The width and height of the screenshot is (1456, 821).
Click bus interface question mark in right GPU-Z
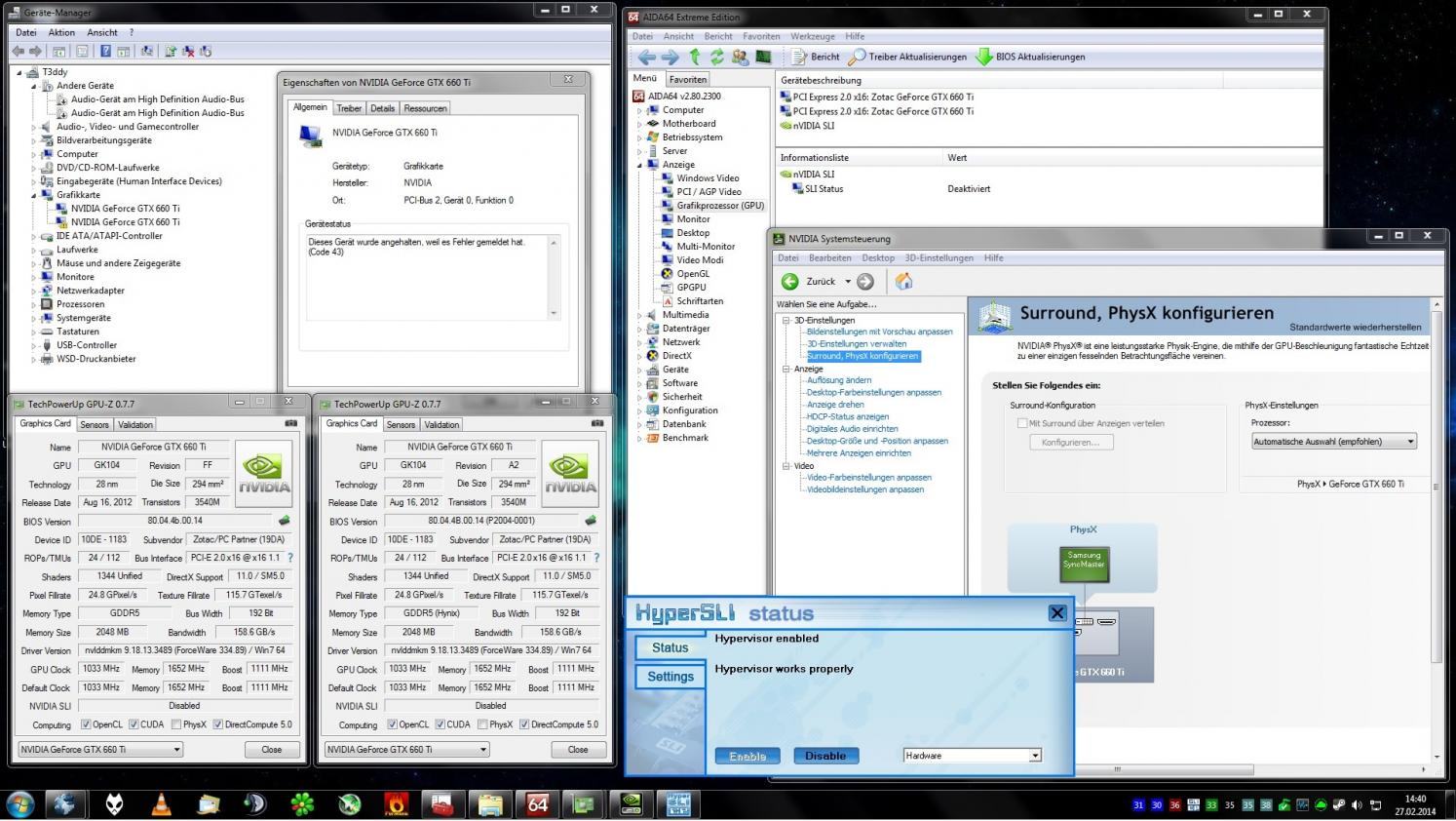point(596,558)
